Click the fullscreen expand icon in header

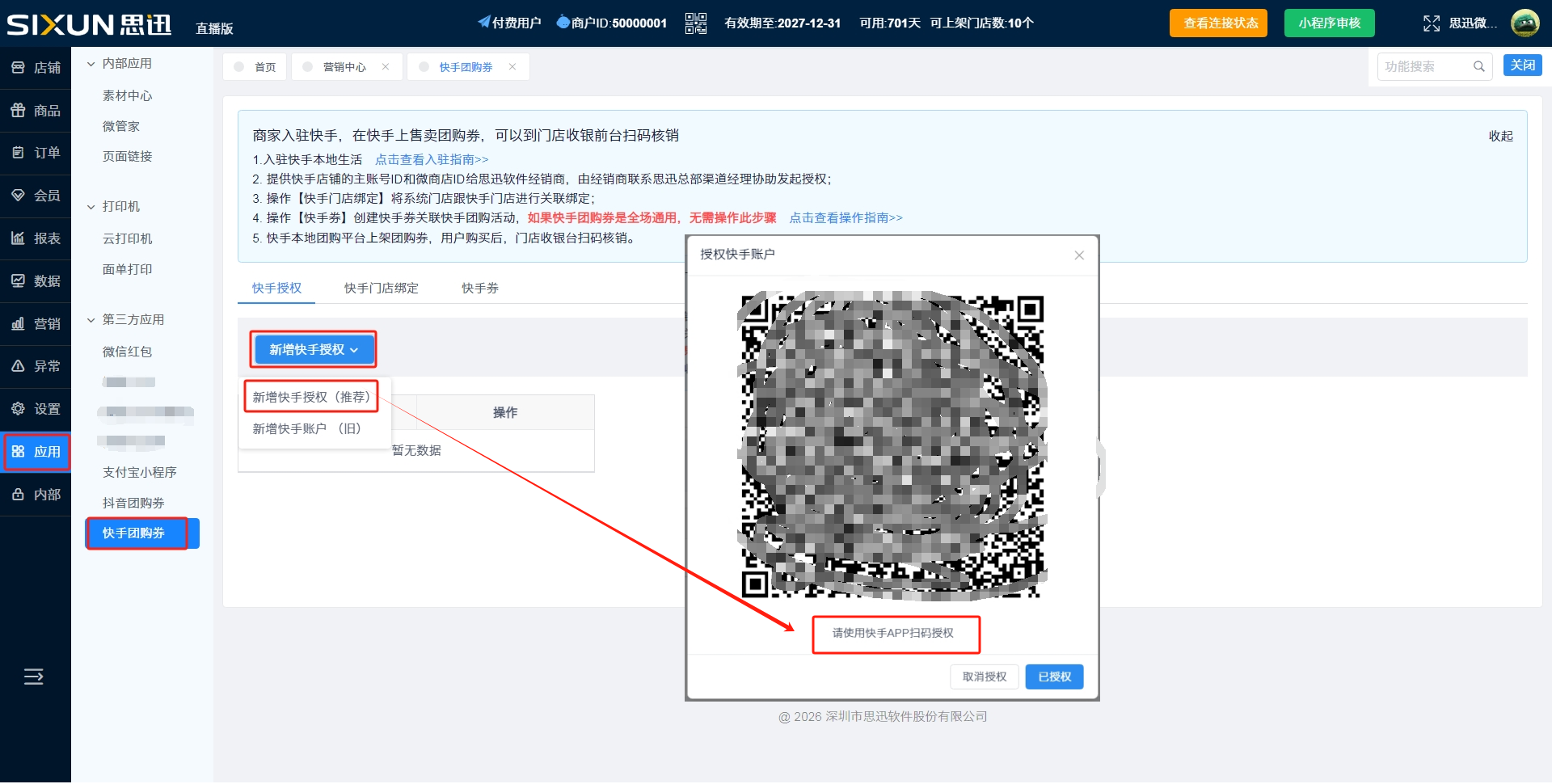(x=1431, y=23)
